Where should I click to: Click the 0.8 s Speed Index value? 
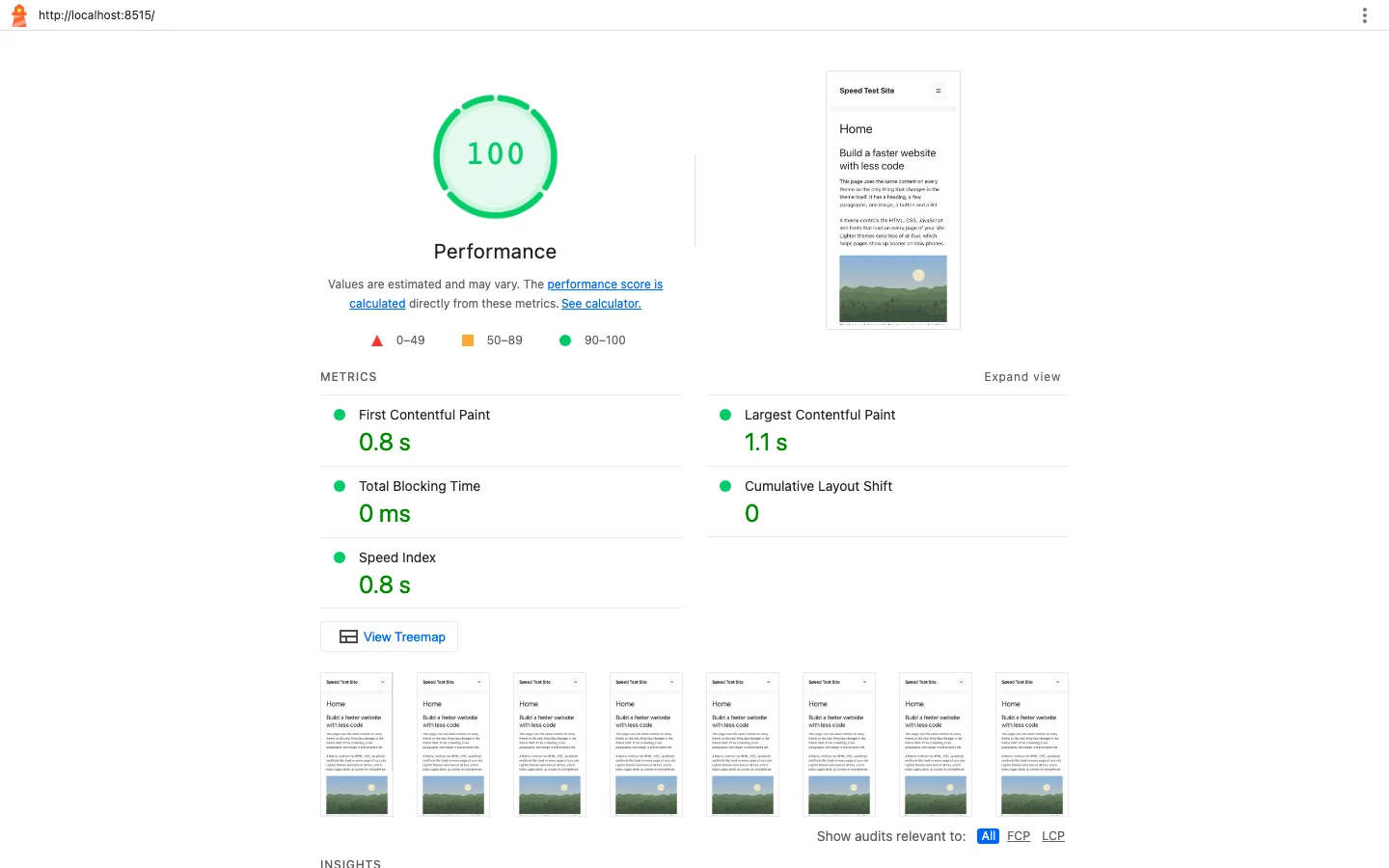[385, 585]
